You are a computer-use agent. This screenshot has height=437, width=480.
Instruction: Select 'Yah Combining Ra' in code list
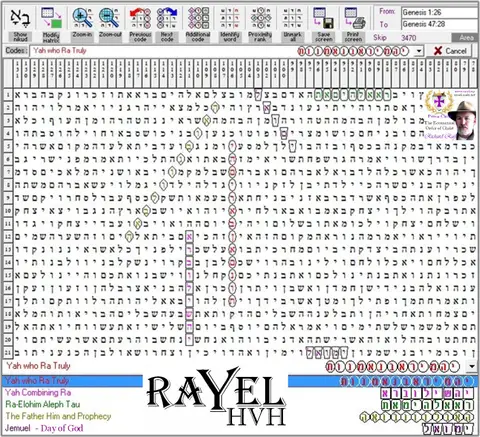point(38,392)
